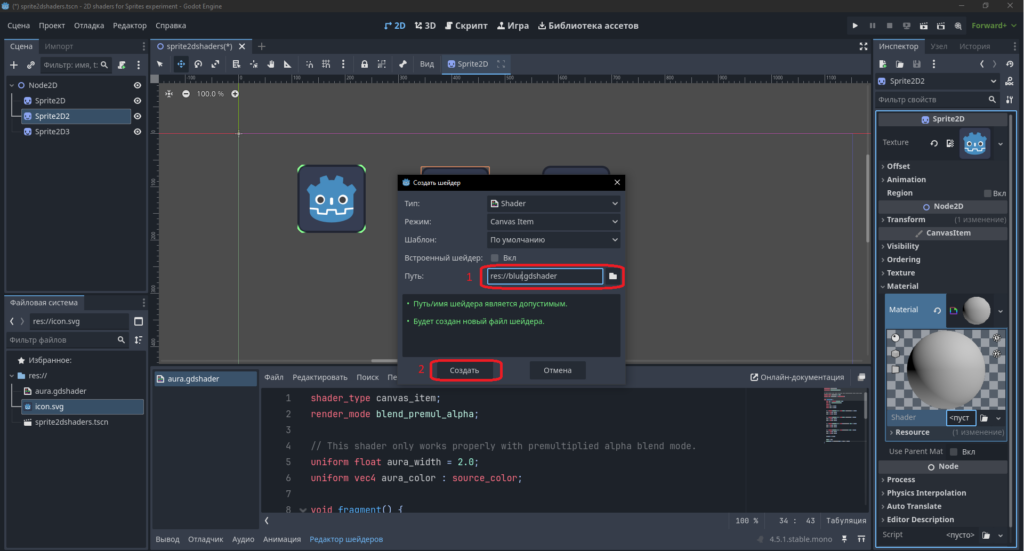Hide the Sprite2D2 node
1024x551 pixels.
137,116
